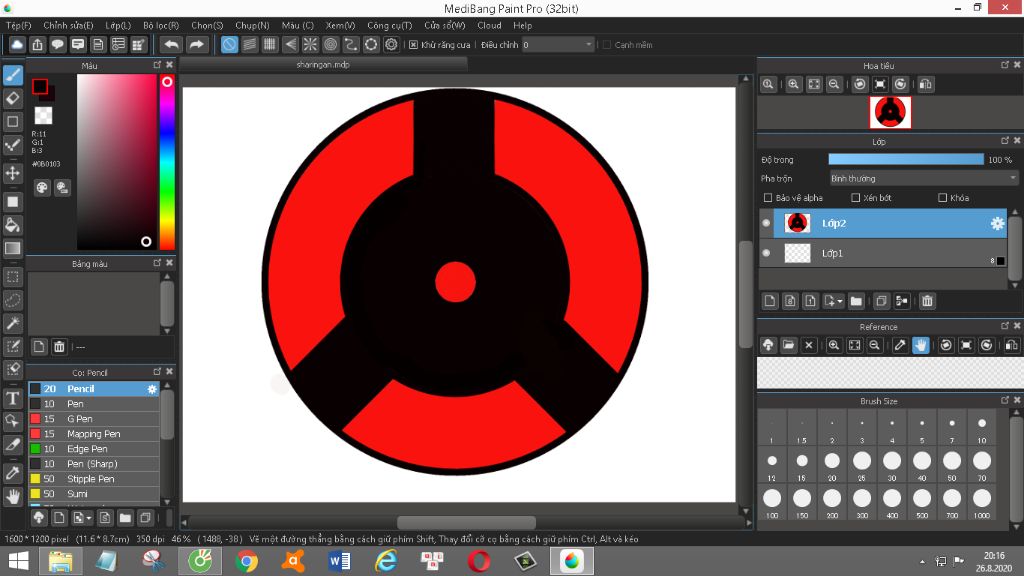Open the Bộ lọc(R) menu
This screenshot has height=576, width=1024.
point(161,25)
